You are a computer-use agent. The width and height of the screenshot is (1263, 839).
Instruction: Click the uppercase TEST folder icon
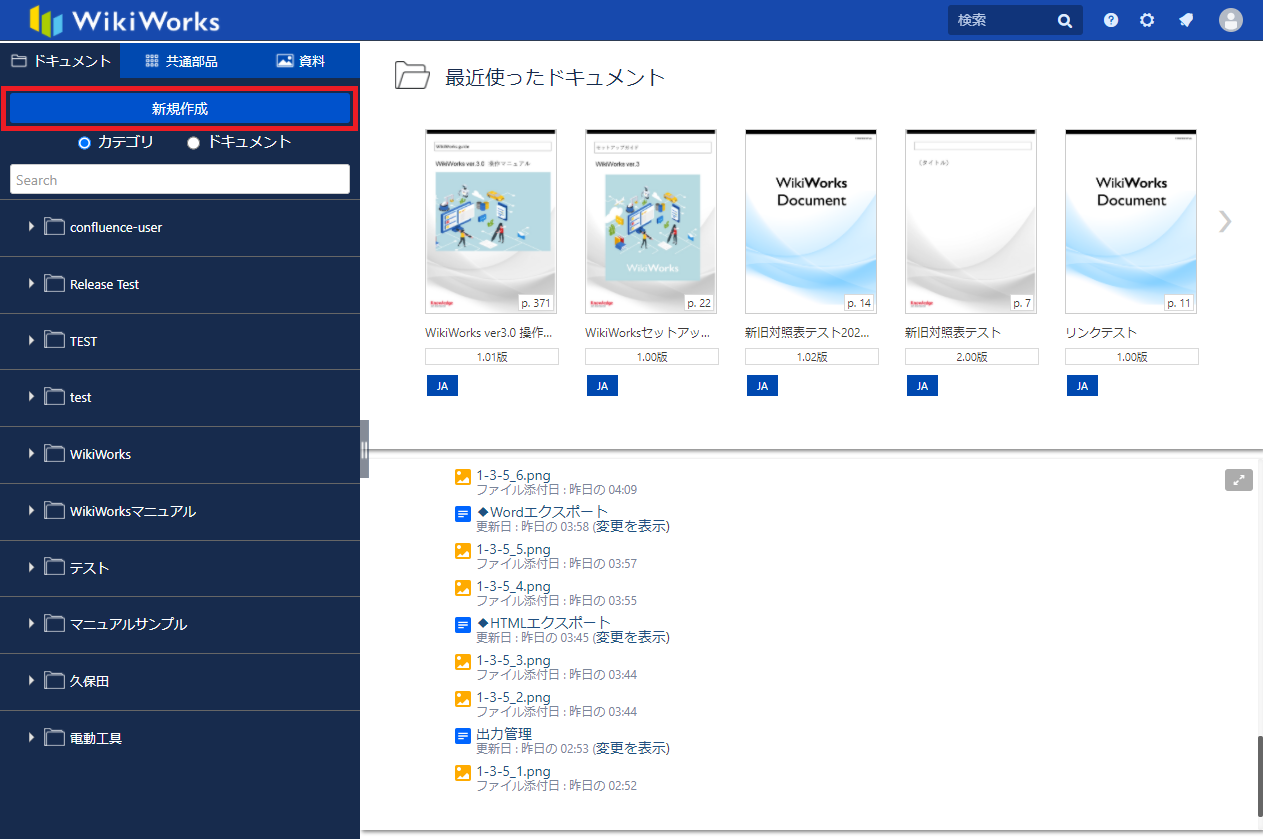click(x=54, y=341)
